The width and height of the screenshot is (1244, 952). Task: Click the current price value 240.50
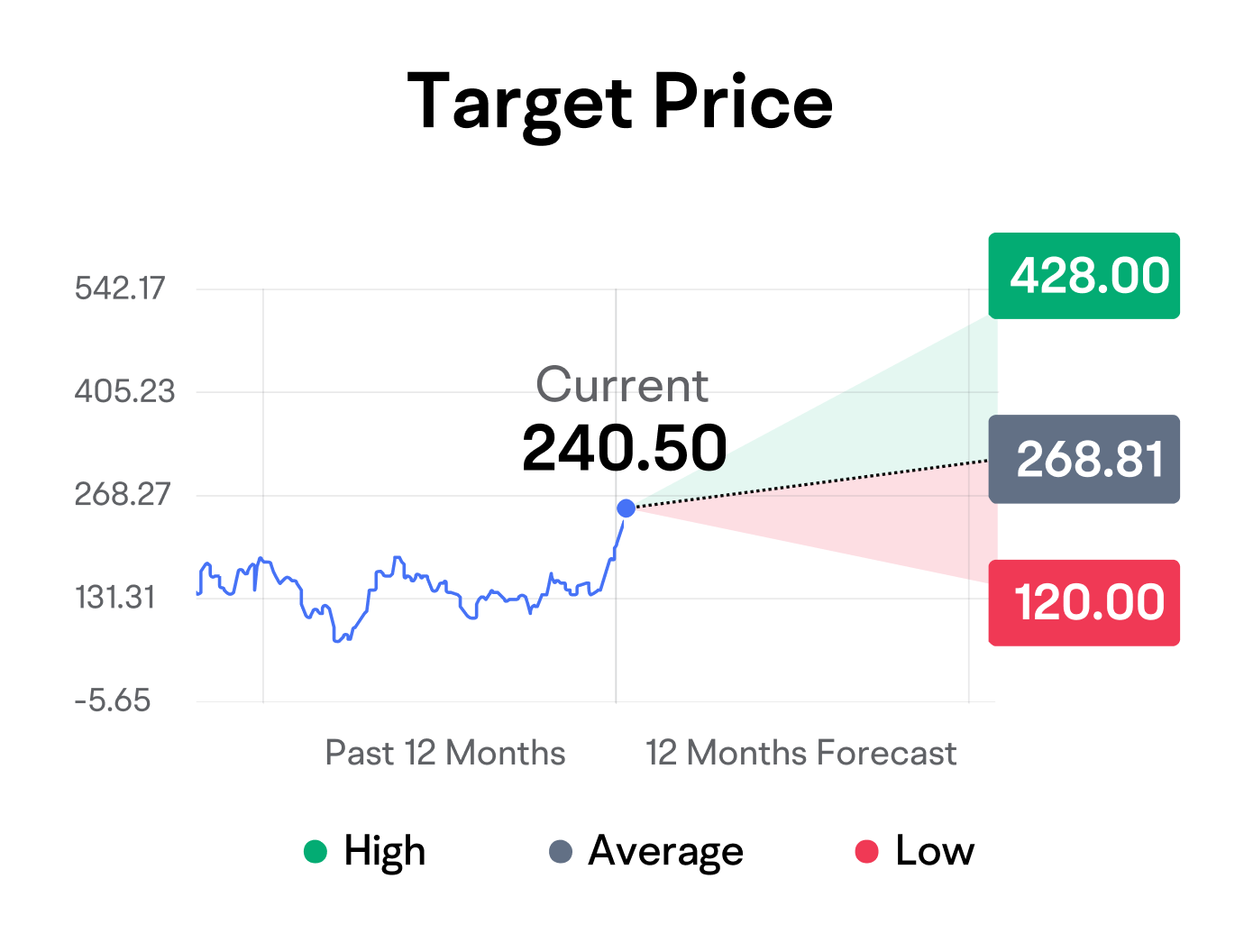(624, 448)
